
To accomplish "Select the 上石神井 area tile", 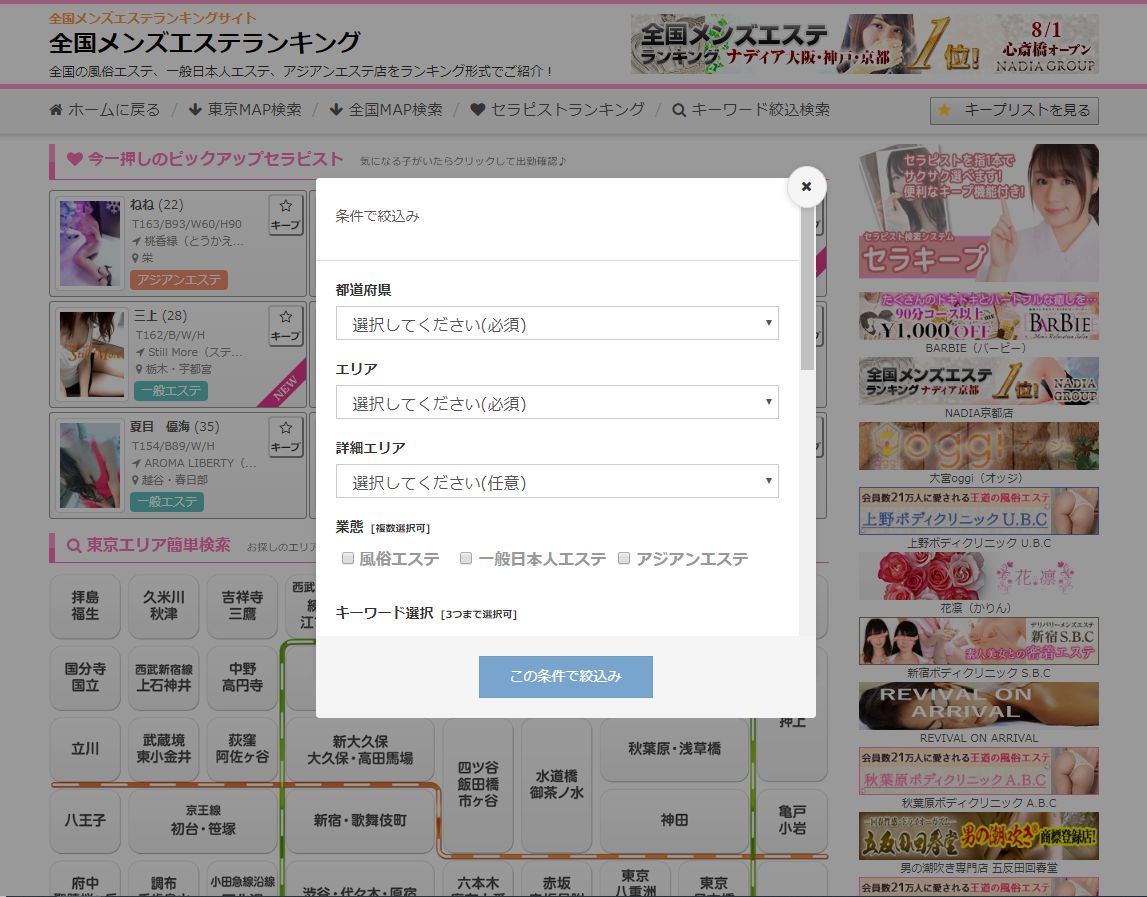I will click(164, 678).
